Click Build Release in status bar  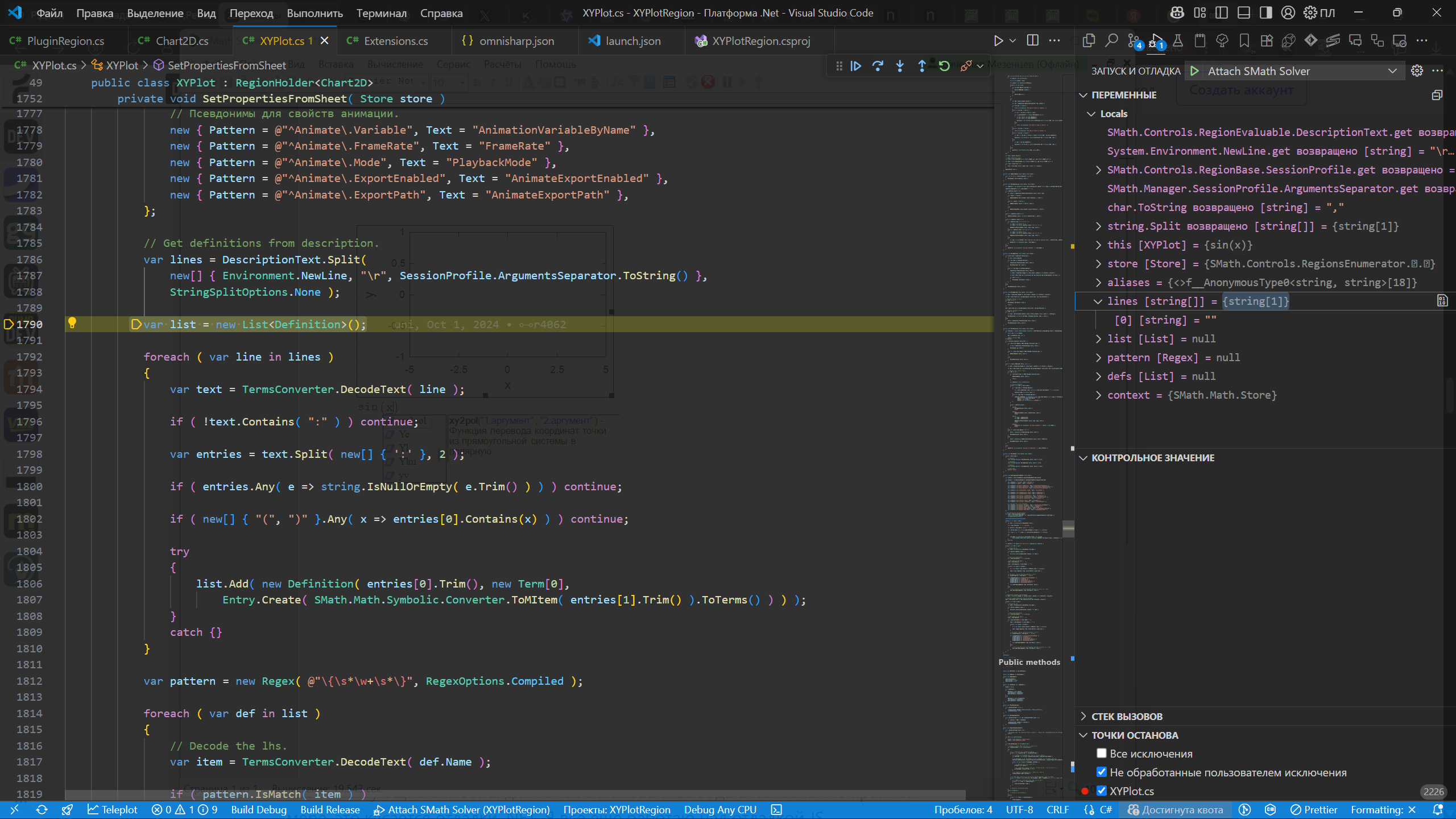click(x=330, y=809)
